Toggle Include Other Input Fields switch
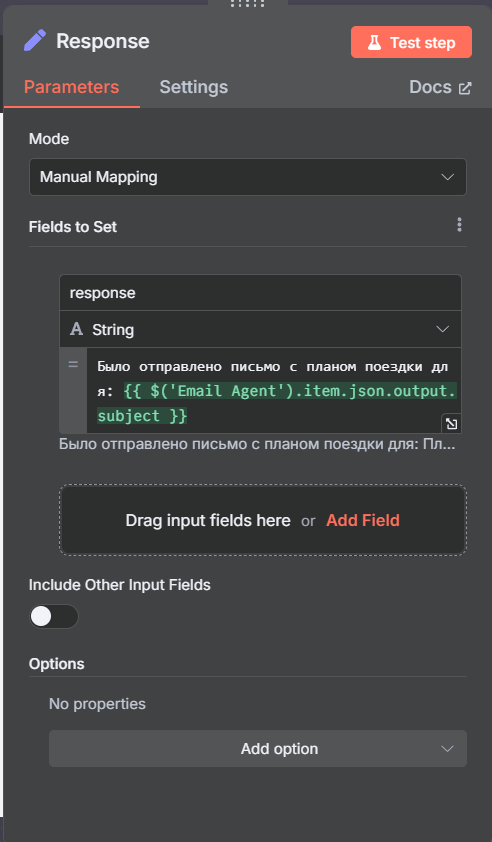 coord(54,616)
